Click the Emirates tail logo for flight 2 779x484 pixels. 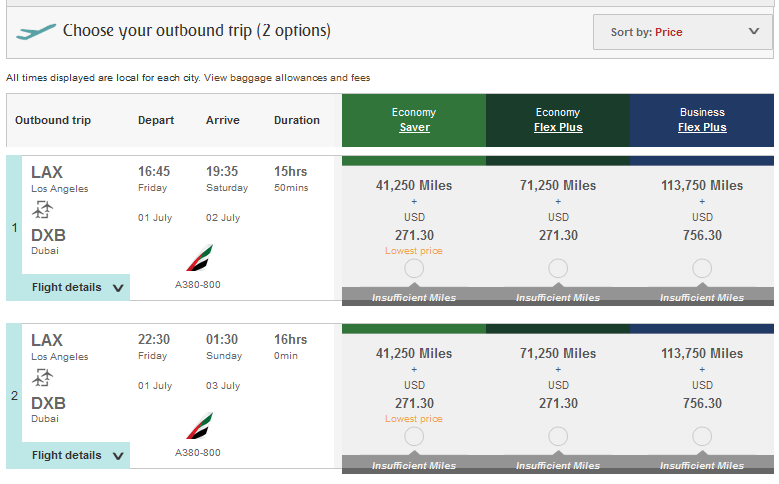200,426
